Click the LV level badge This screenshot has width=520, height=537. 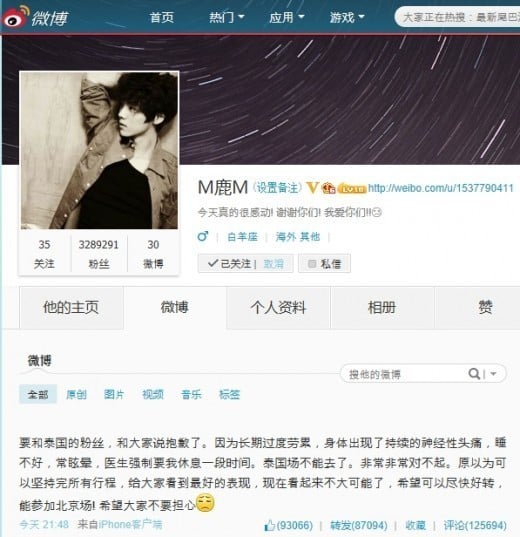click(352, 188)
